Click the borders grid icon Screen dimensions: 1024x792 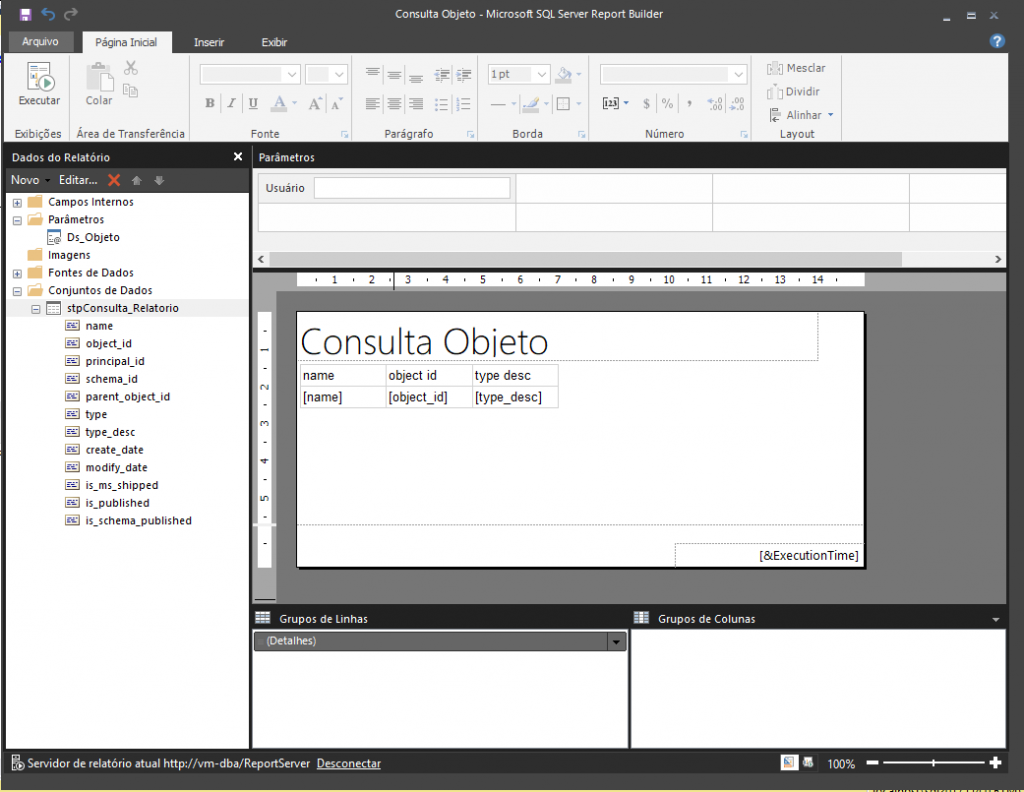(x=563, y=103)
